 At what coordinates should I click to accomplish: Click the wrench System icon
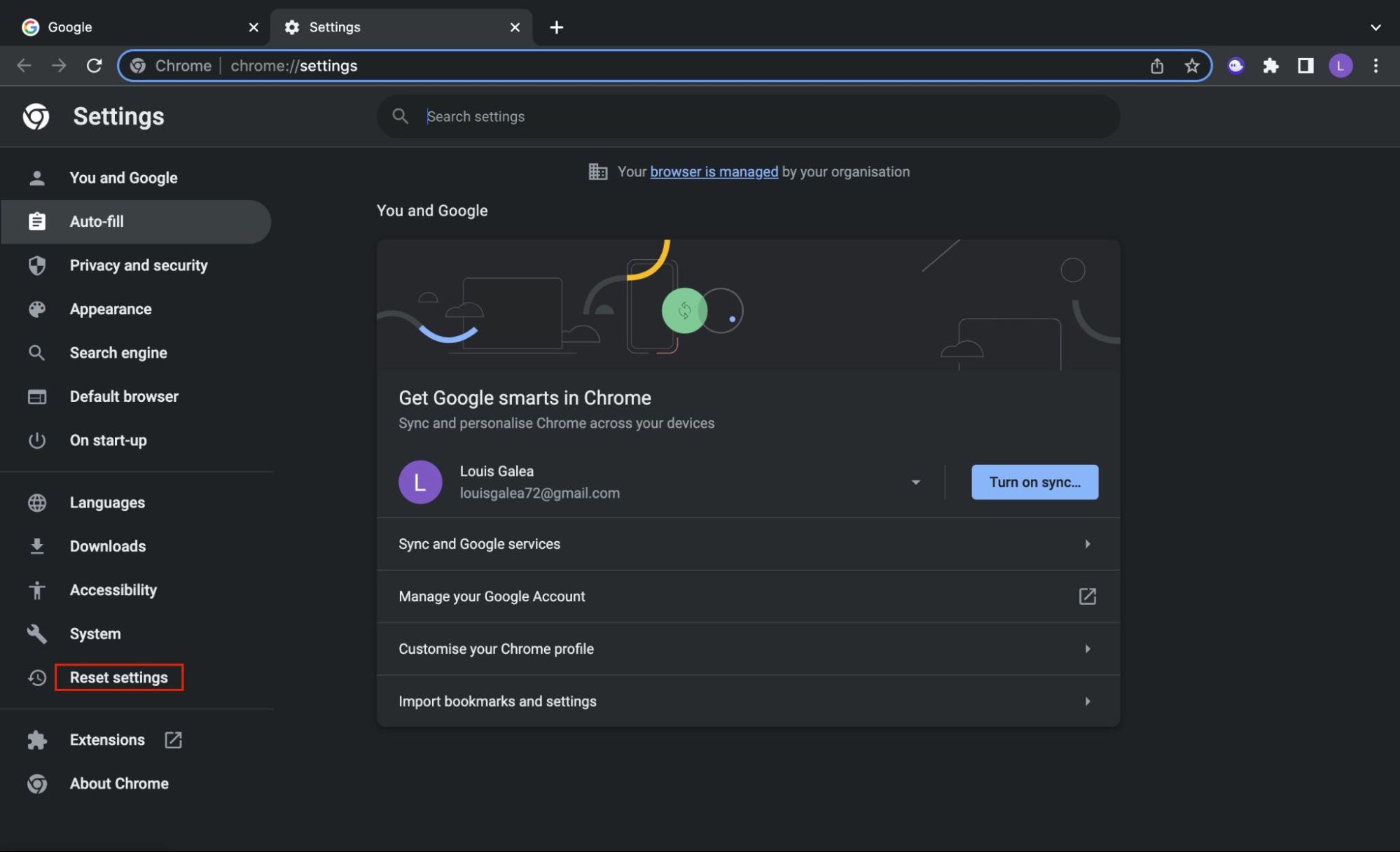37,634
